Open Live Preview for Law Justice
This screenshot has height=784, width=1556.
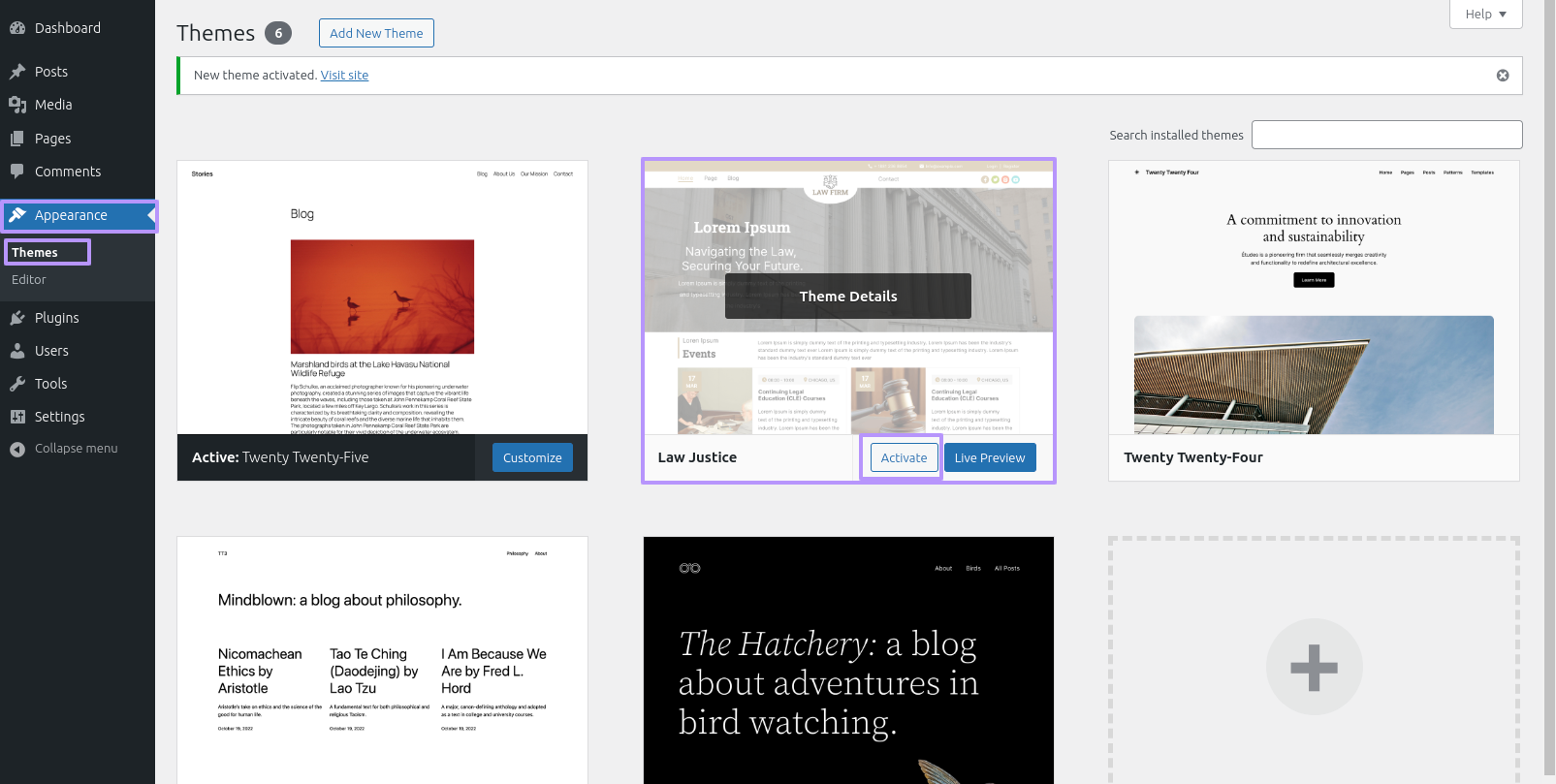click(990, 457)
